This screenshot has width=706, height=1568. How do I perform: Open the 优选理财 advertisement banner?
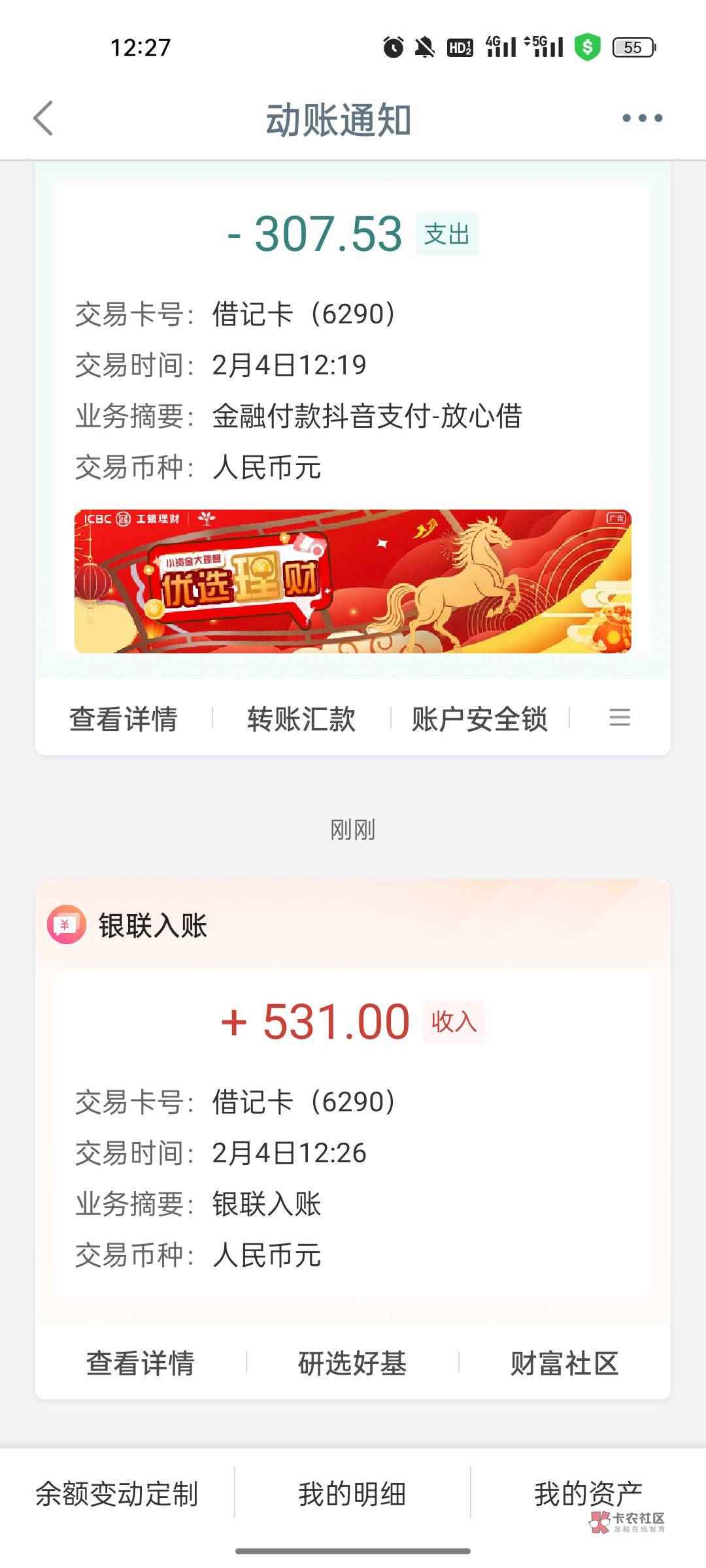[353, 581]
